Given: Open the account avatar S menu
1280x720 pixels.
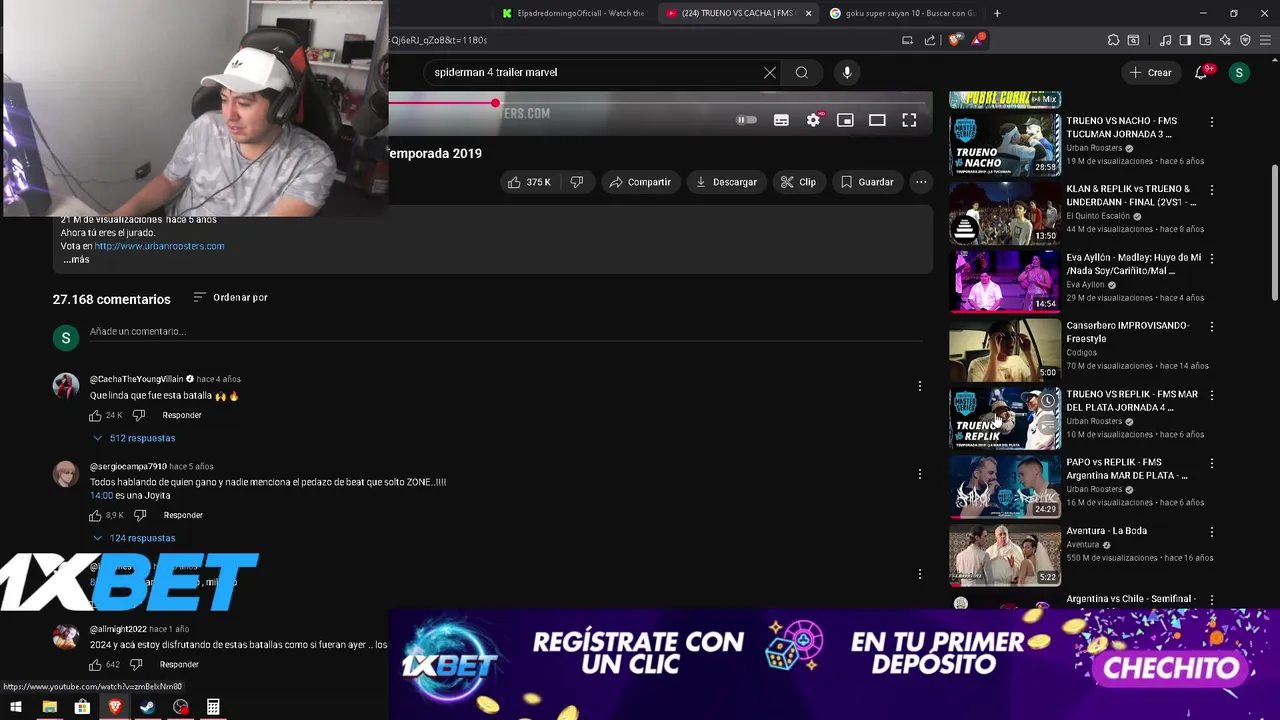Looking at the screenshot, I should coord(1239,72).
